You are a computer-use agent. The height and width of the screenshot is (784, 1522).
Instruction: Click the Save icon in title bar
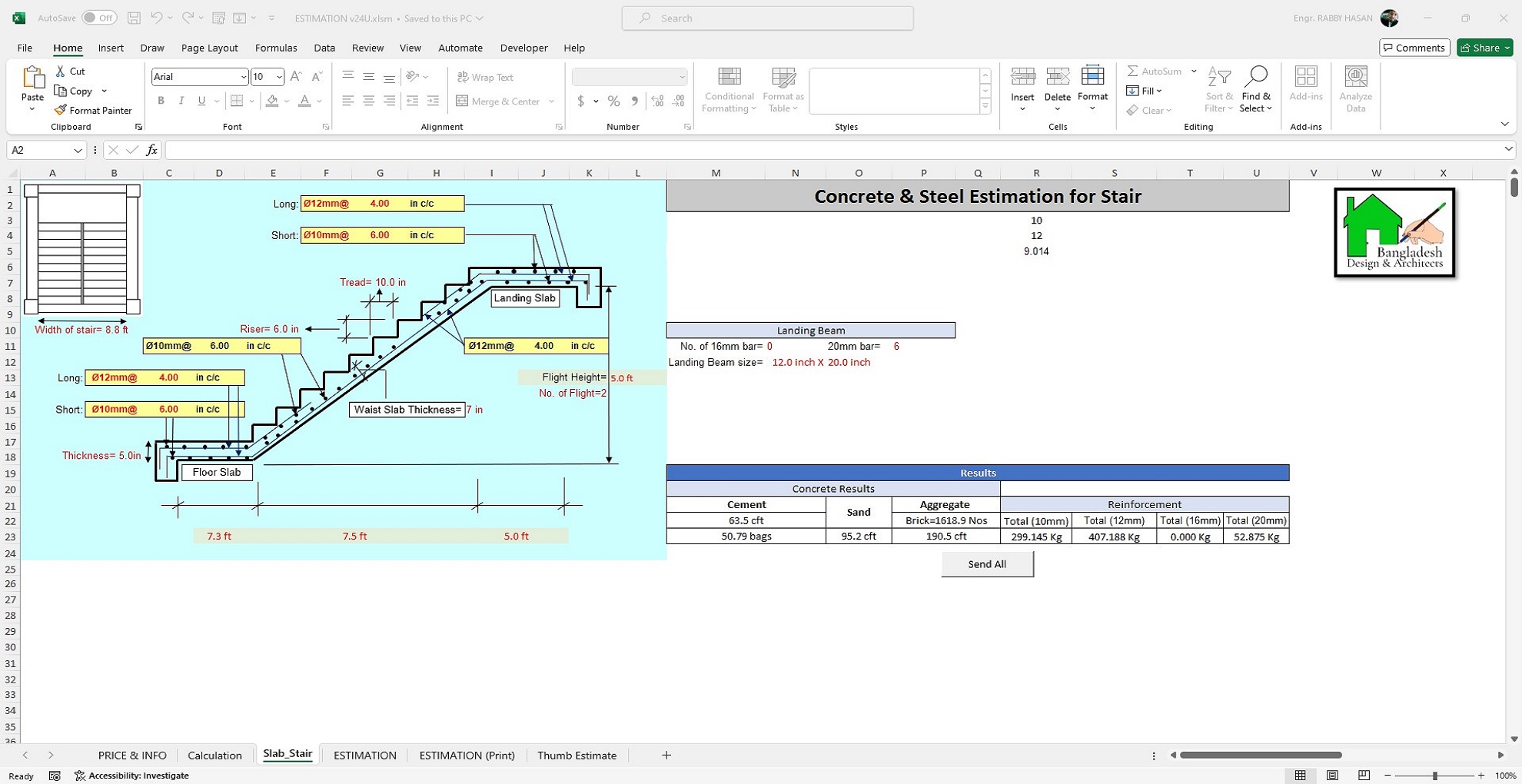[134, 18]
